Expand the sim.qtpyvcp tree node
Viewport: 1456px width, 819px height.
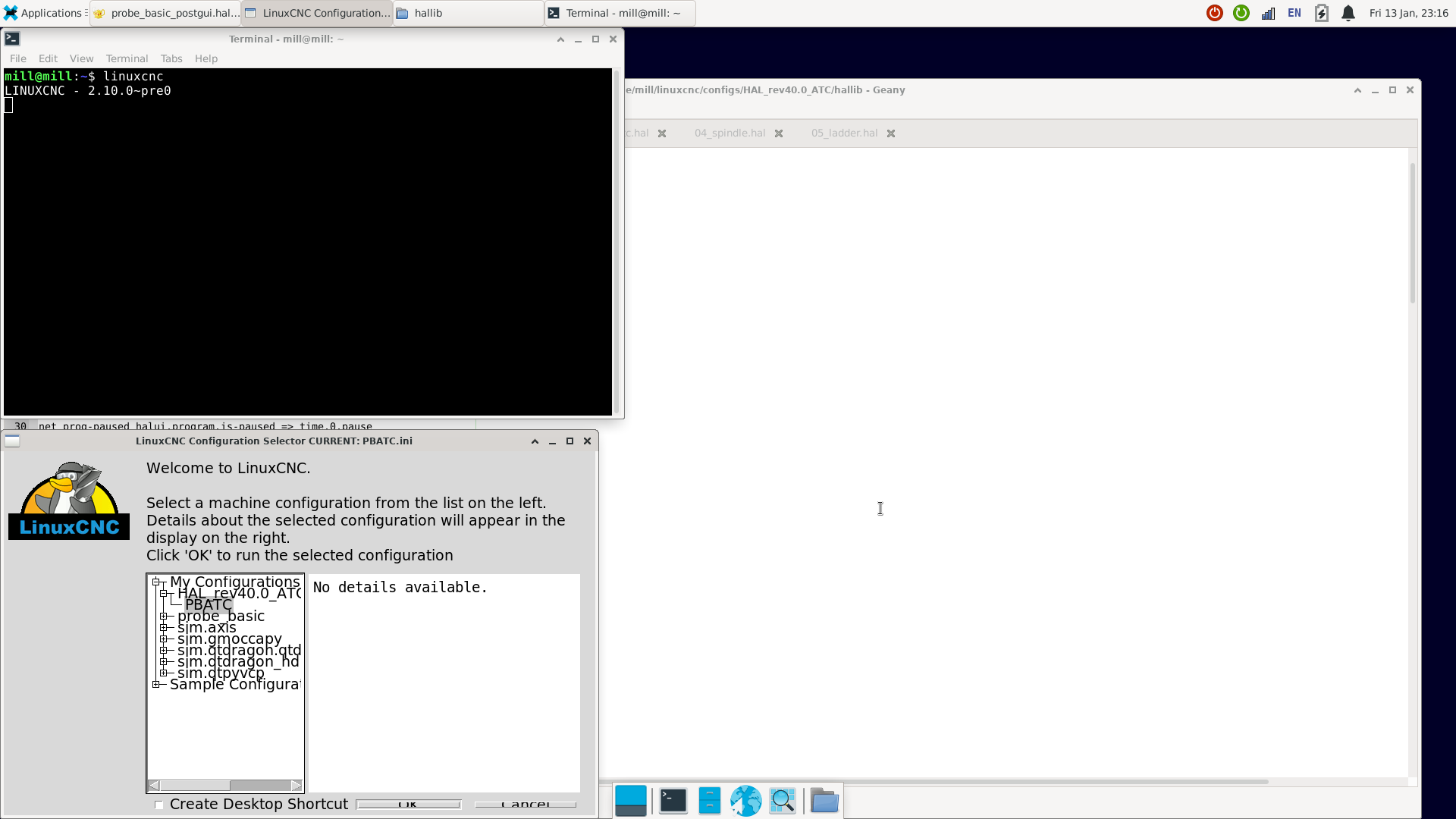[164, 673]
